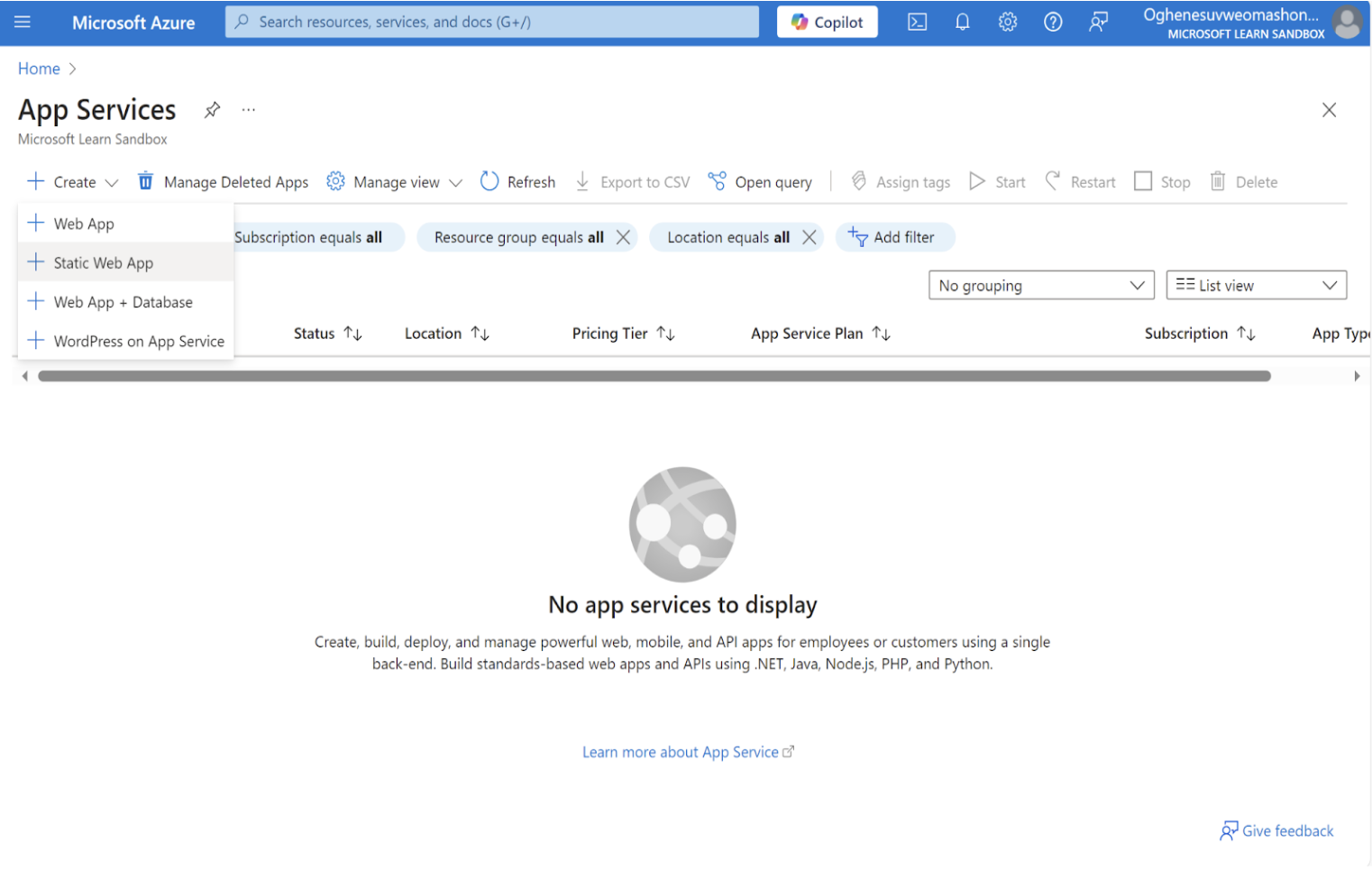Sort by Subscription column
The height and width of the screenshot is (871, 1372).
tap(1200, 334)
